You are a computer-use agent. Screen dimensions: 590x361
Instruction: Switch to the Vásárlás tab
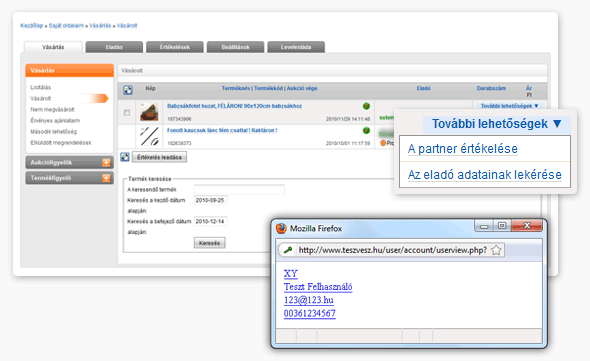[x=53, y=47]
